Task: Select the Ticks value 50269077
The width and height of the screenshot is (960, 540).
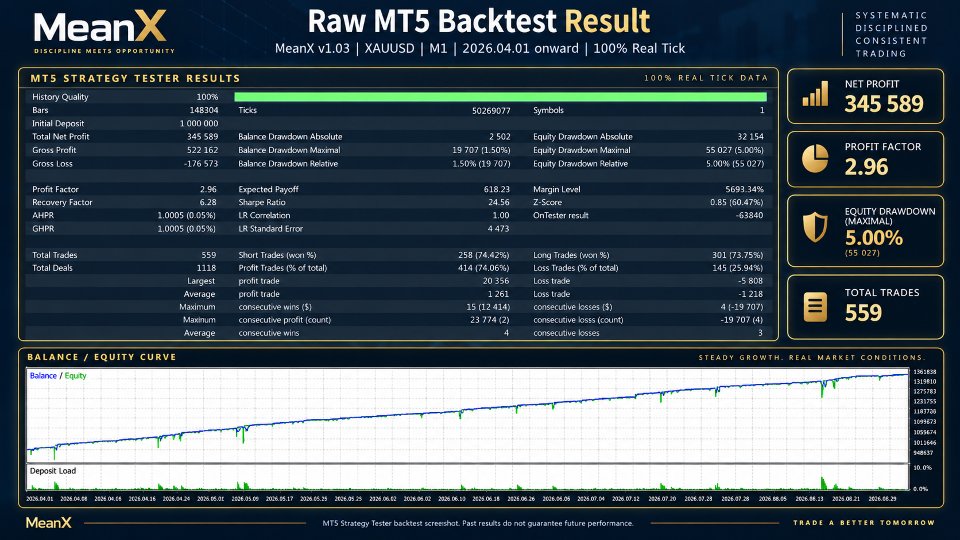Action: point(491,110)
